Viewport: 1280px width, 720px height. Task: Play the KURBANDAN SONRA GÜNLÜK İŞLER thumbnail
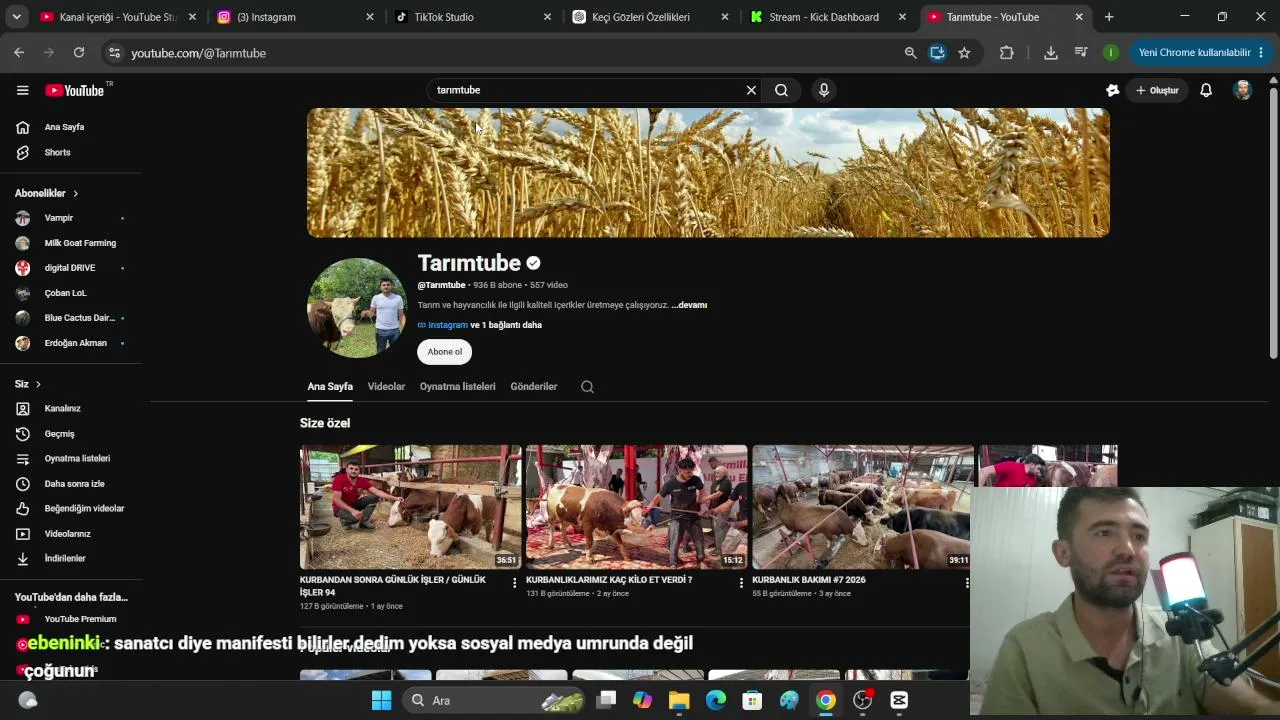tap(411, 507)
